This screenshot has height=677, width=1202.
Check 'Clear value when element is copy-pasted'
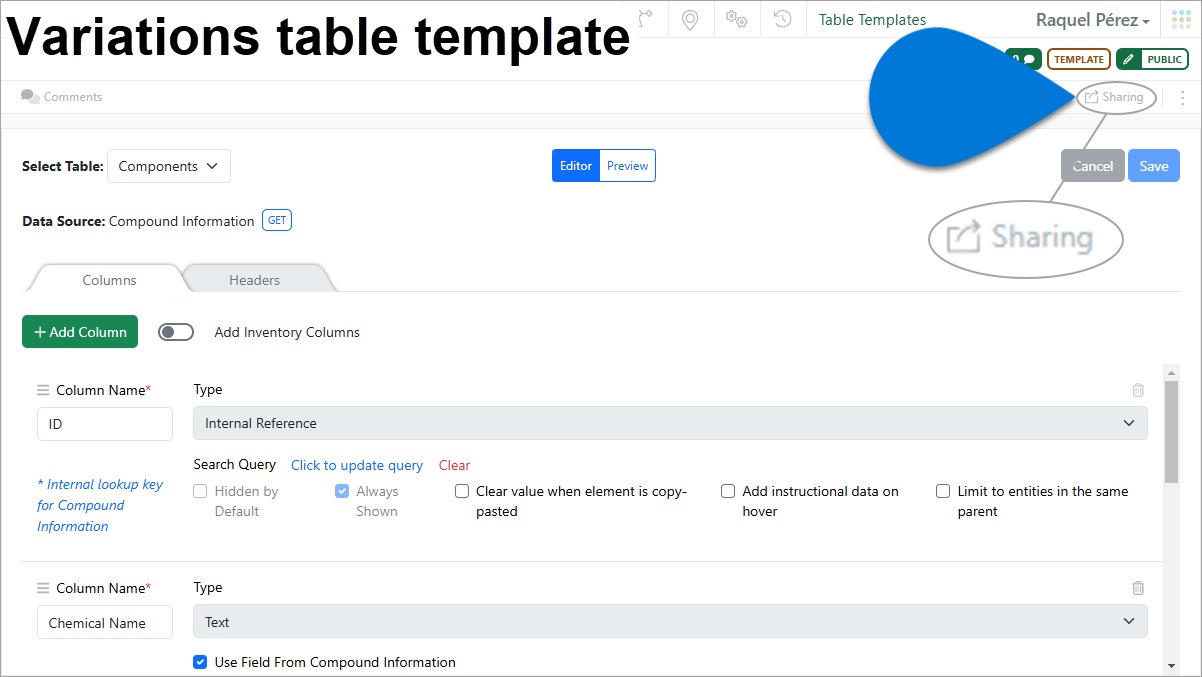click(462, 491)
